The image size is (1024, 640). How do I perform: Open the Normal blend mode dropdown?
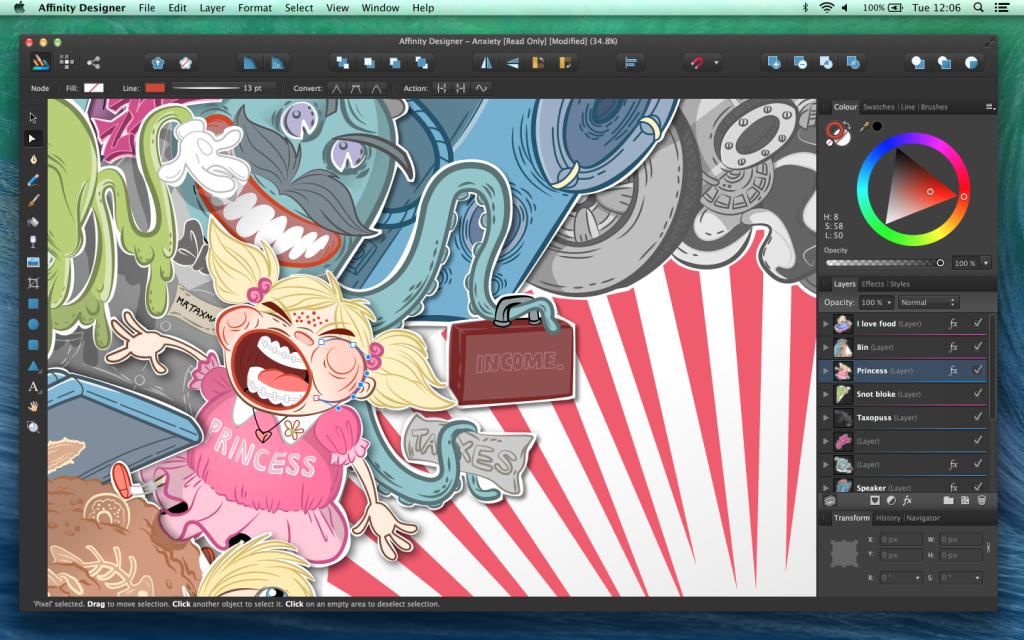928,302
